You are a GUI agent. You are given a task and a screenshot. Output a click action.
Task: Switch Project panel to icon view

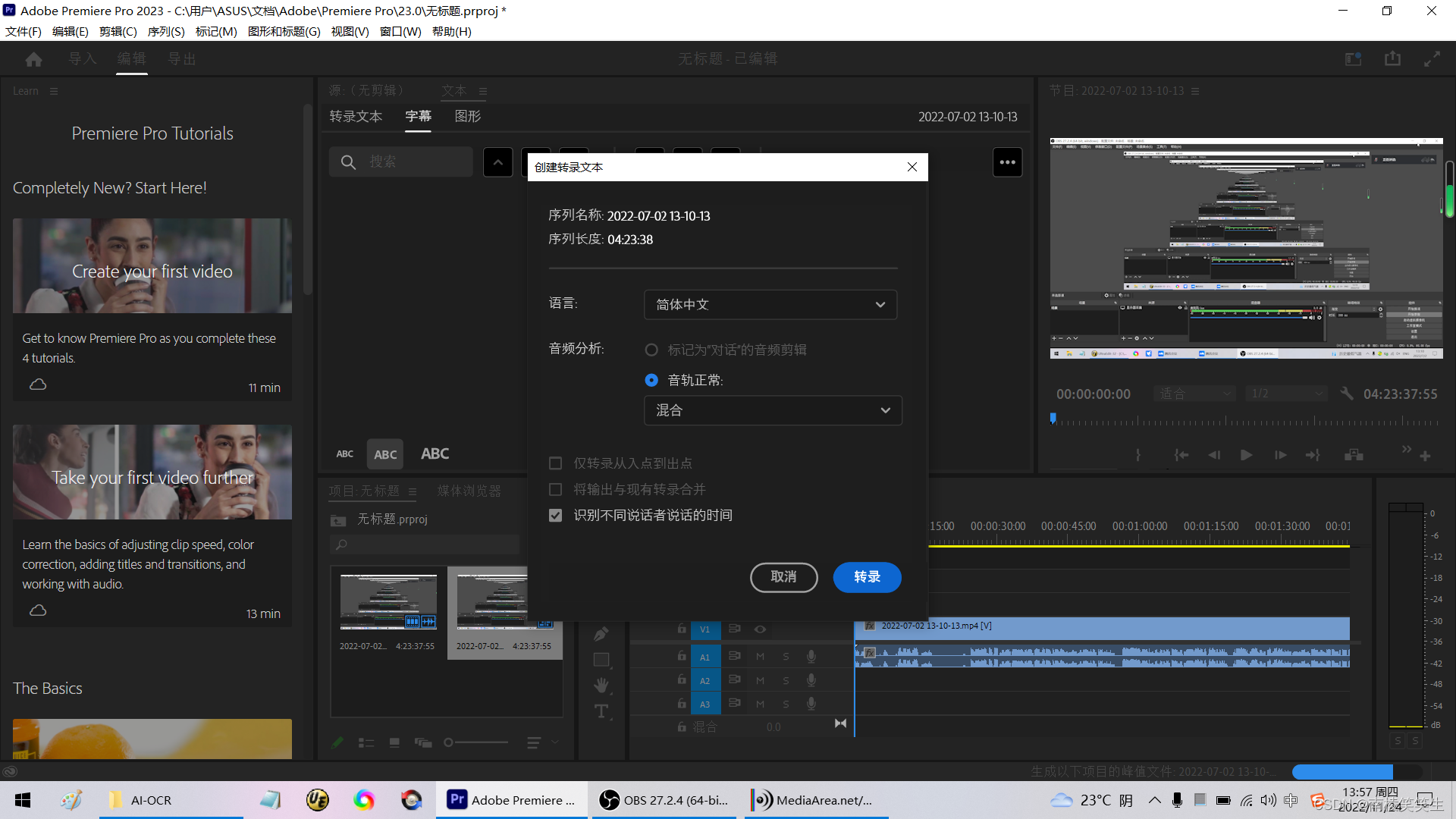coord(394,742)
